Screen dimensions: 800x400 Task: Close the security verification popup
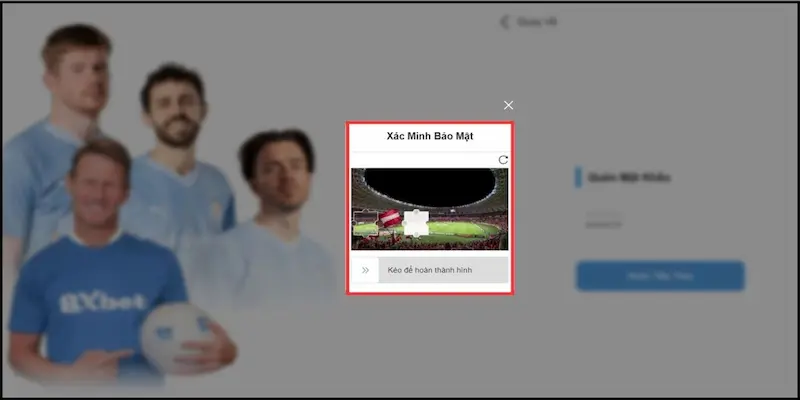pyautogui.click(x=509, y=105)
